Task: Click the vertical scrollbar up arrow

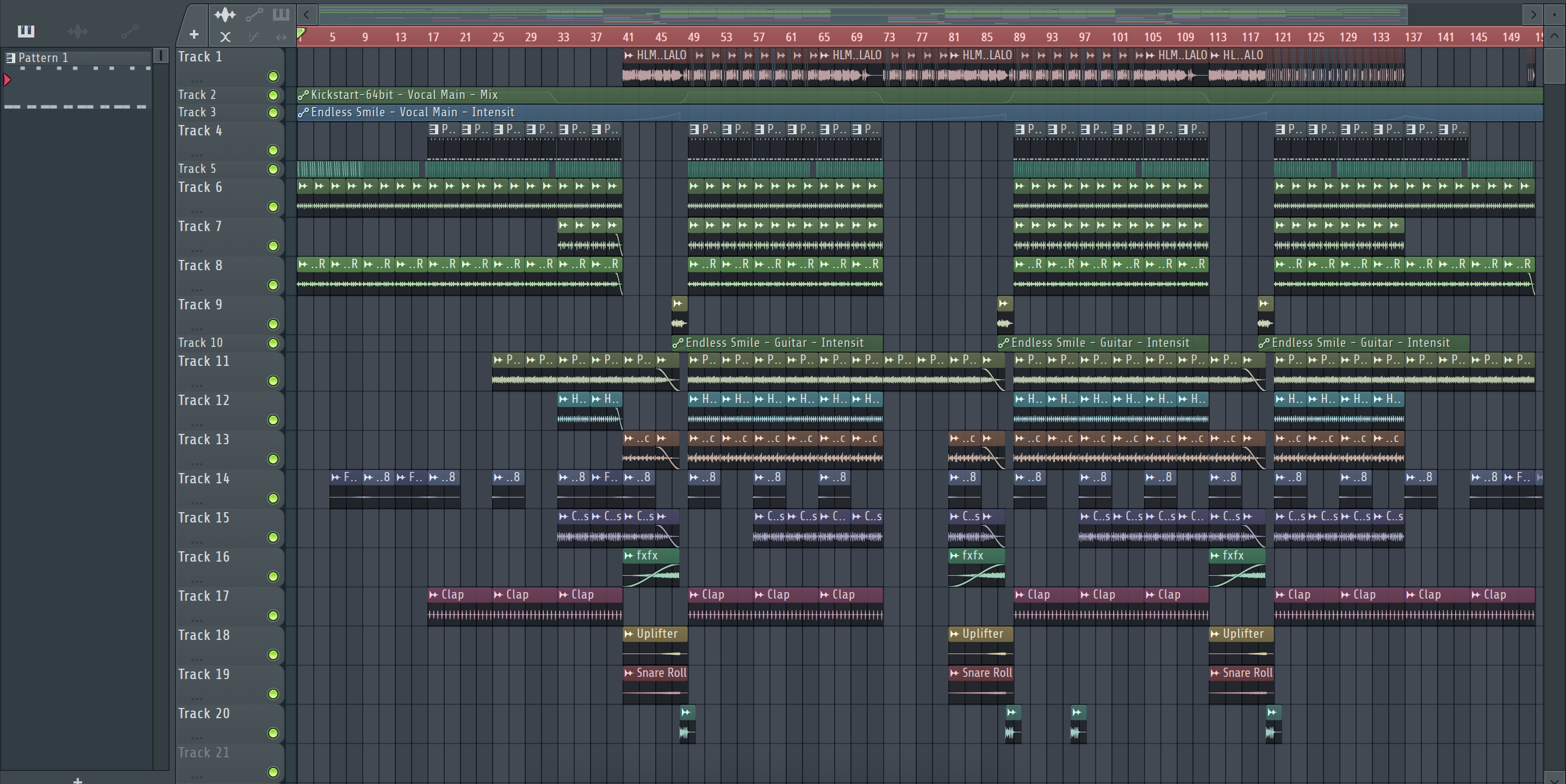Action: pyautogui.click(x=1555, y=36)
